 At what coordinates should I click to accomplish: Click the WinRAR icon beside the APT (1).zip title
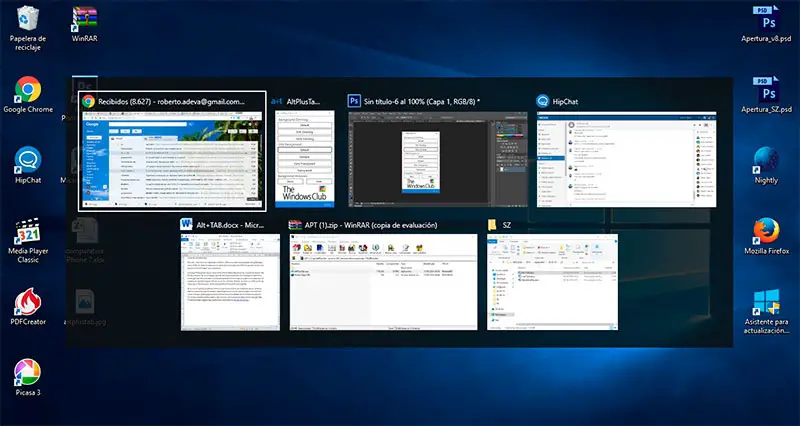coord(295,224)
